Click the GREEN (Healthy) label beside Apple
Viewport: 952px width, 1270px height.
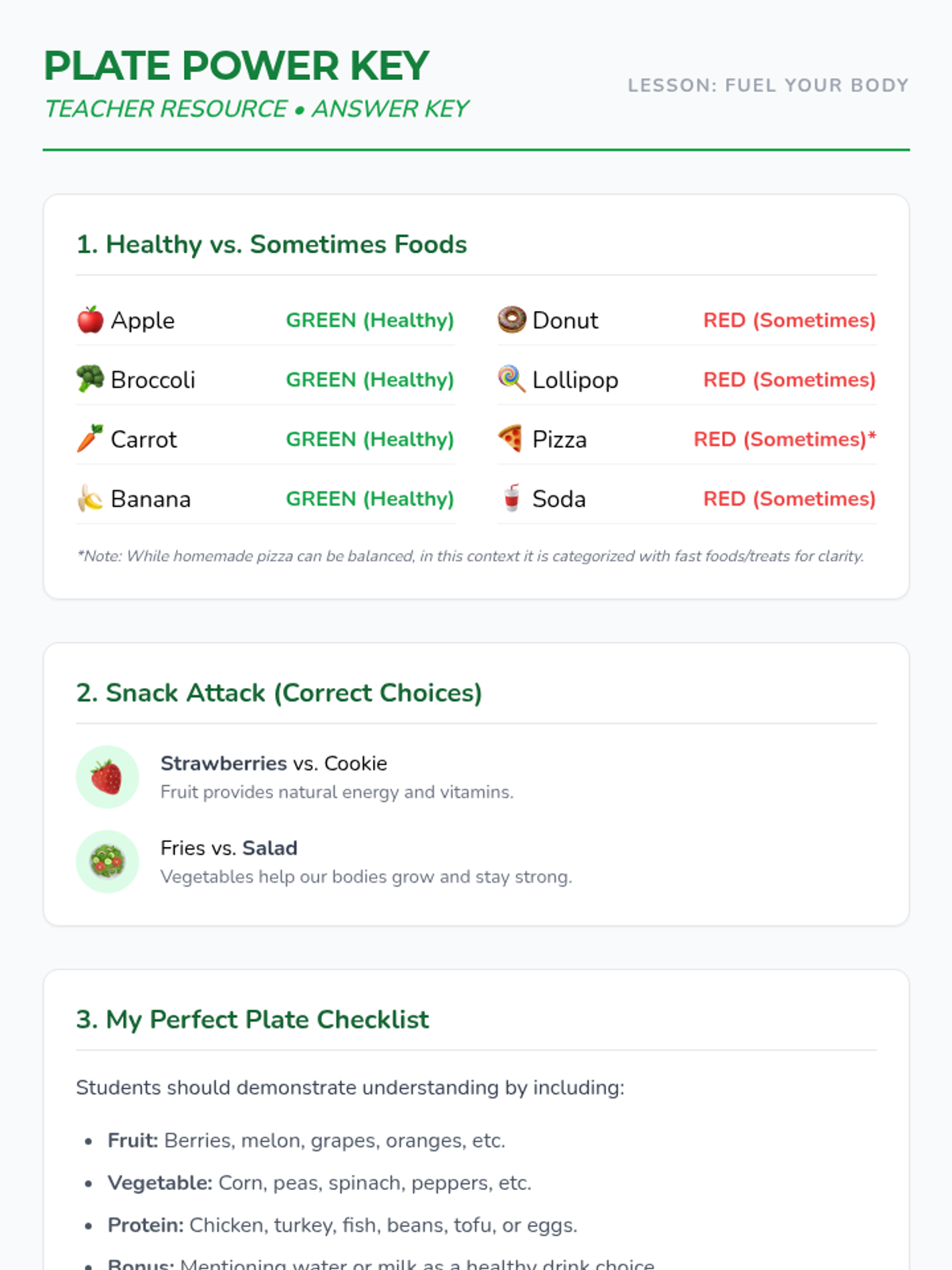click(x=370, y=320)
